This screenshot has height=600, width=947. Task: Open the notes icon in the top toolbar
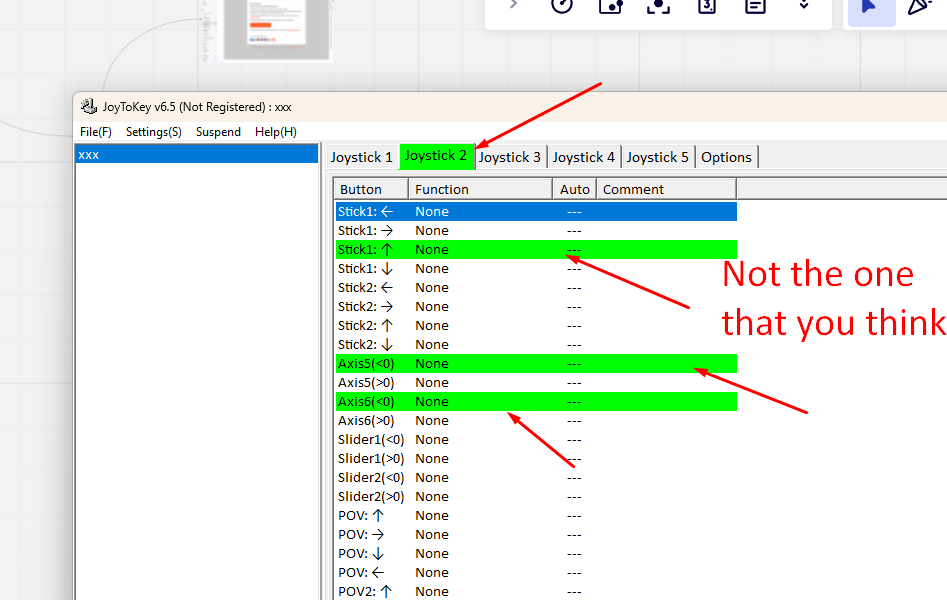(755, 6)
